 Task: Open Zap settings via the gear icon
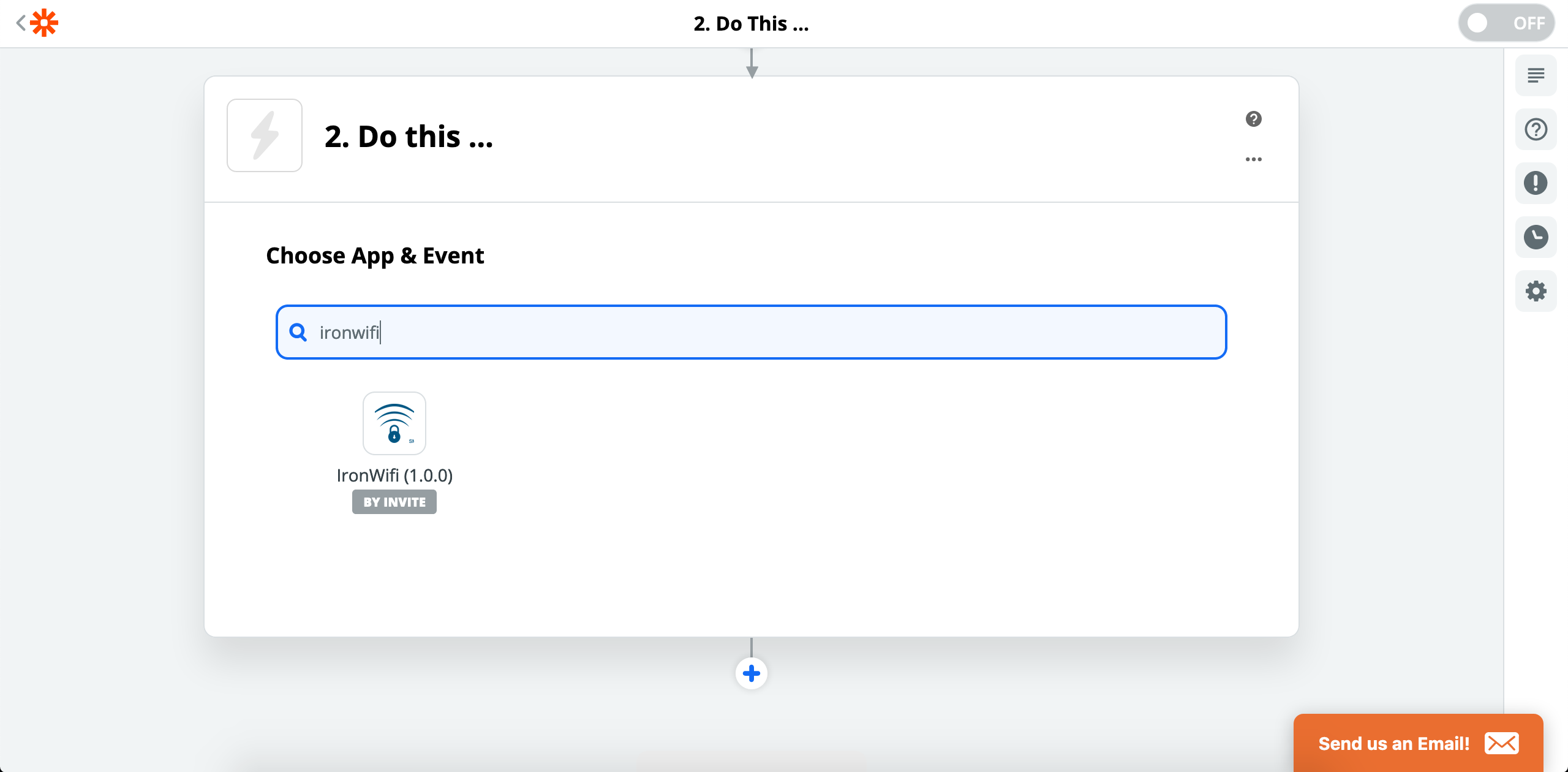(1536, 291)
